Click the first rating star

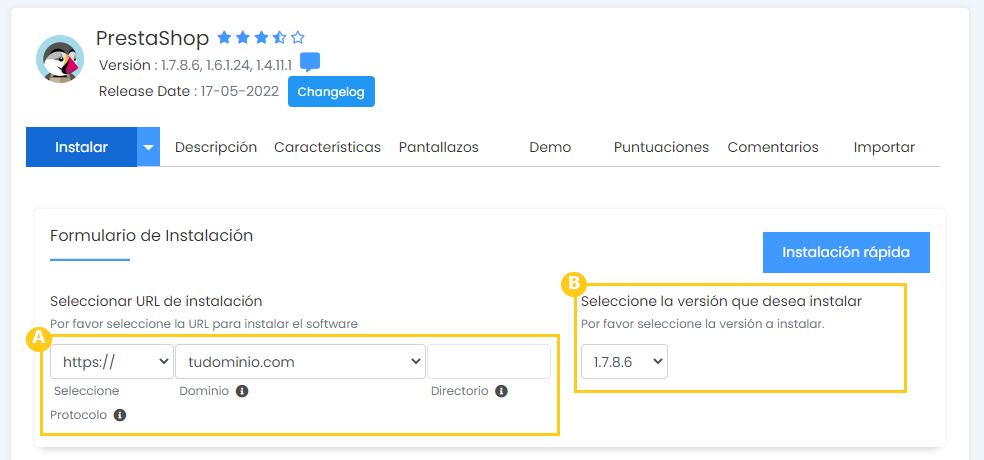coord(224,38)
